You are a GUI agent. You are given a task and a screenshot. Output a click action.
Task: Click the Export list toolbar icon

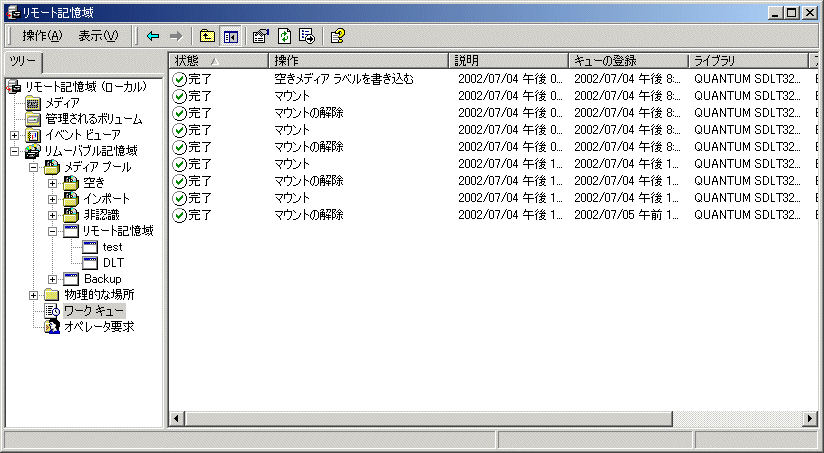click(306, 36)
